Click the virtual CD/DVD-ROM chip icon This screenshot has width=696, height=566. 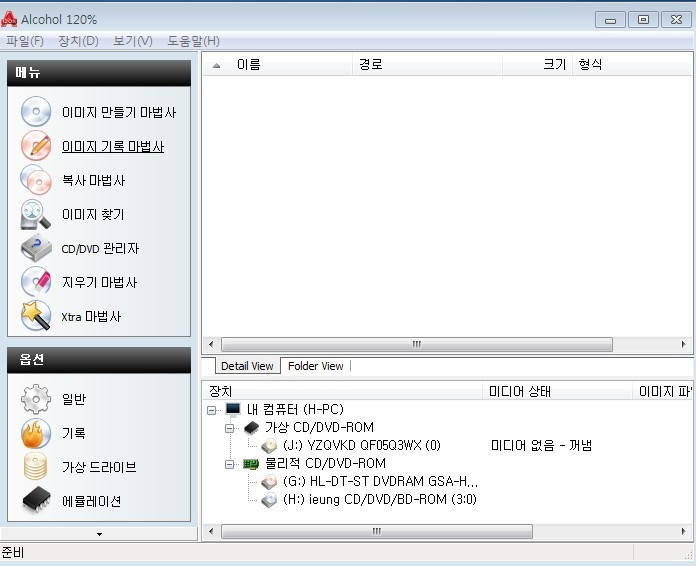(x=251, y=427)
